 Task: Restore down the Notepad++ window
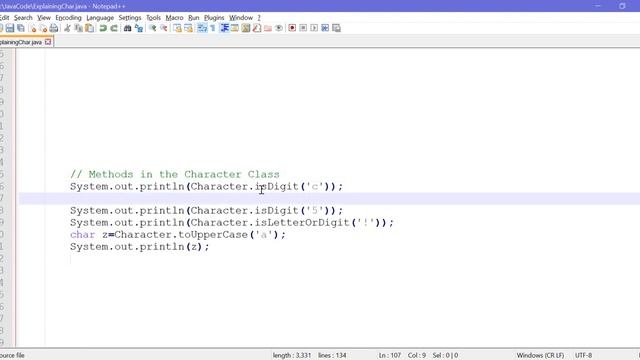(x=622, y=6)
